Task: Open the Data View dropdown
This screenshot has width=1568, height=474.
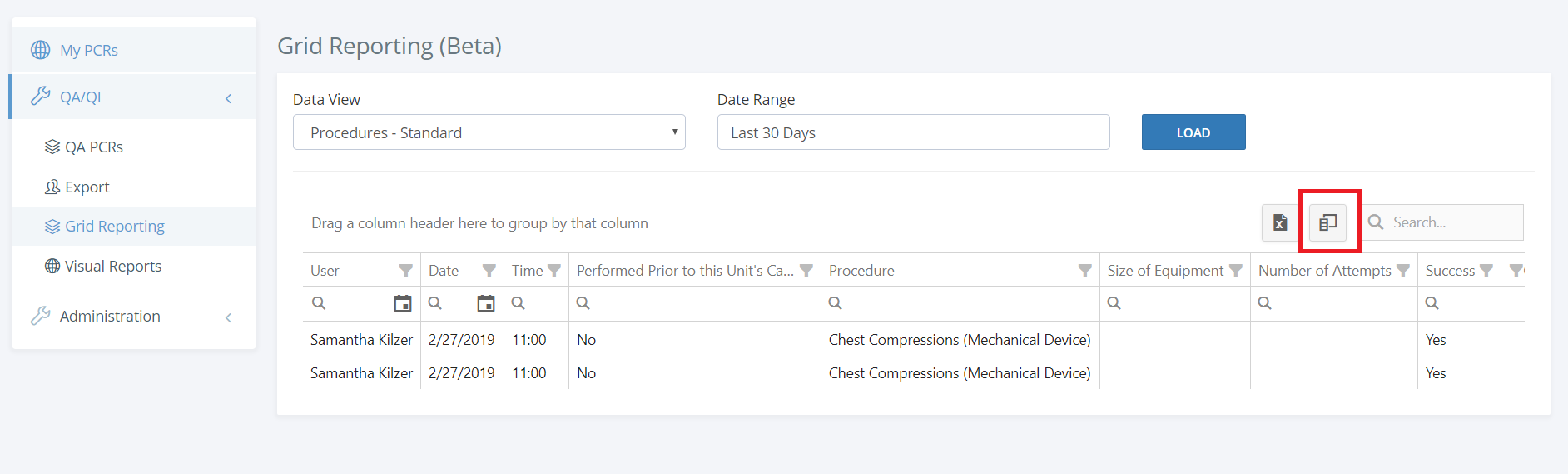Action: (489, 132)
